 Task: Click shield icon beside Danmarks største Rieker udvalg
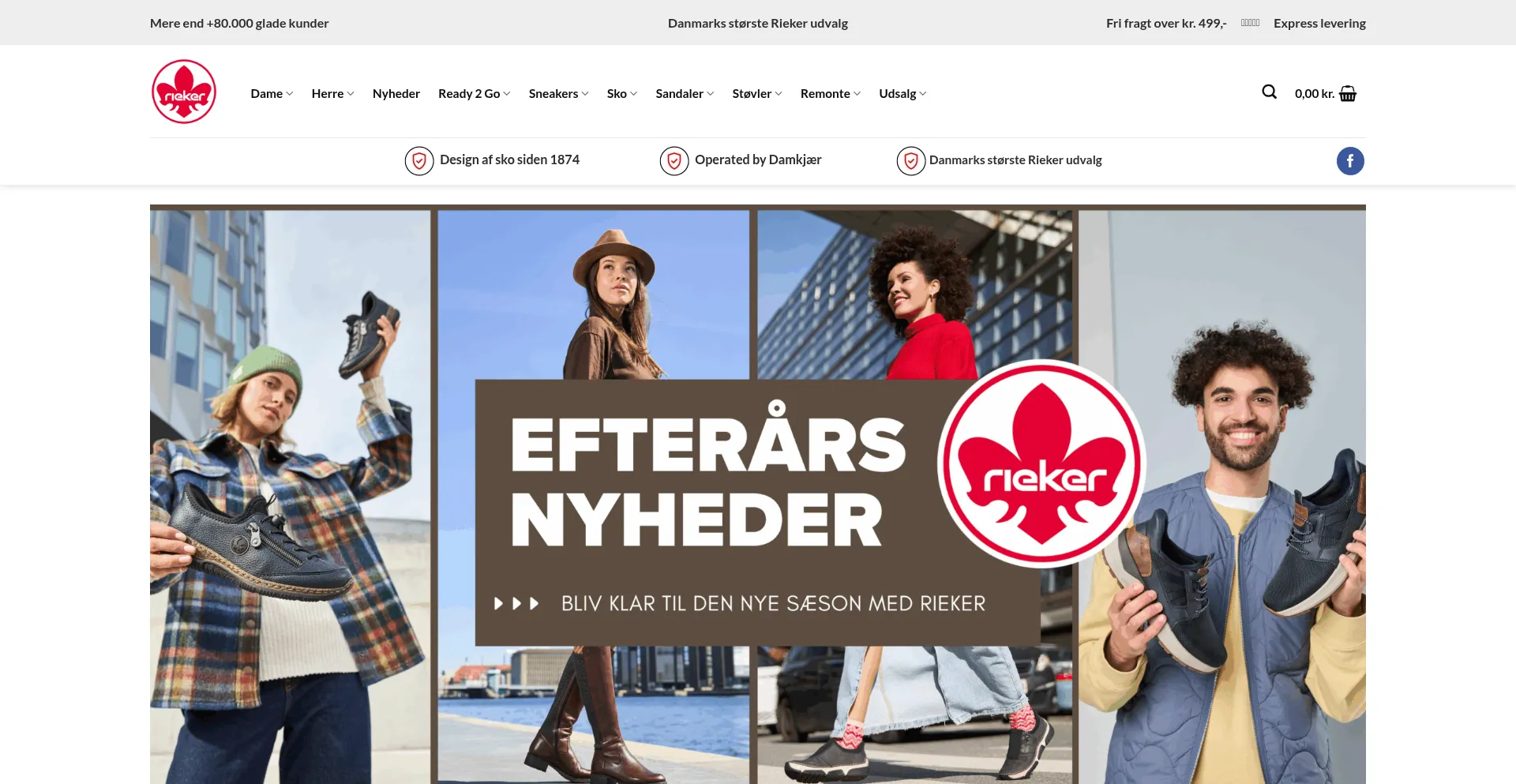click(911, 161)
